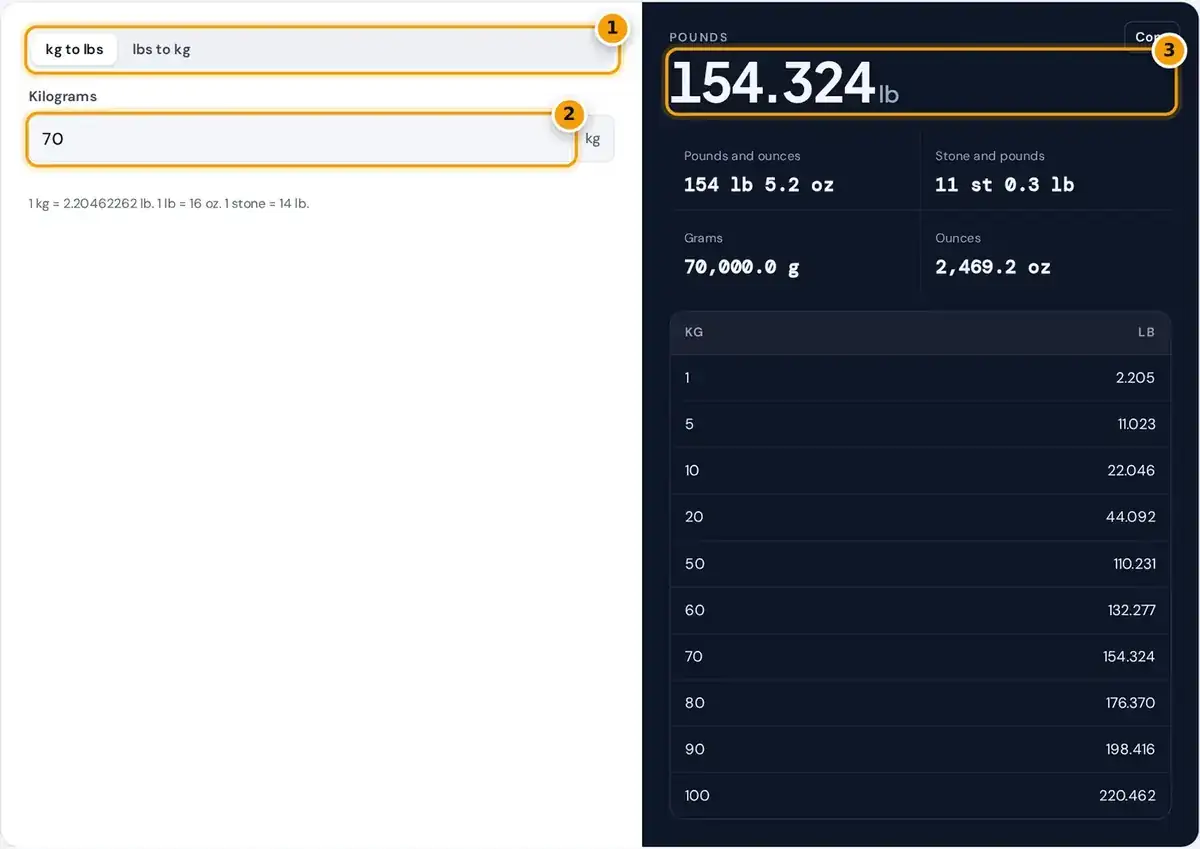Click the table row for 5 kg
This screenshot has width=1200, height=849.
(920, 424)
